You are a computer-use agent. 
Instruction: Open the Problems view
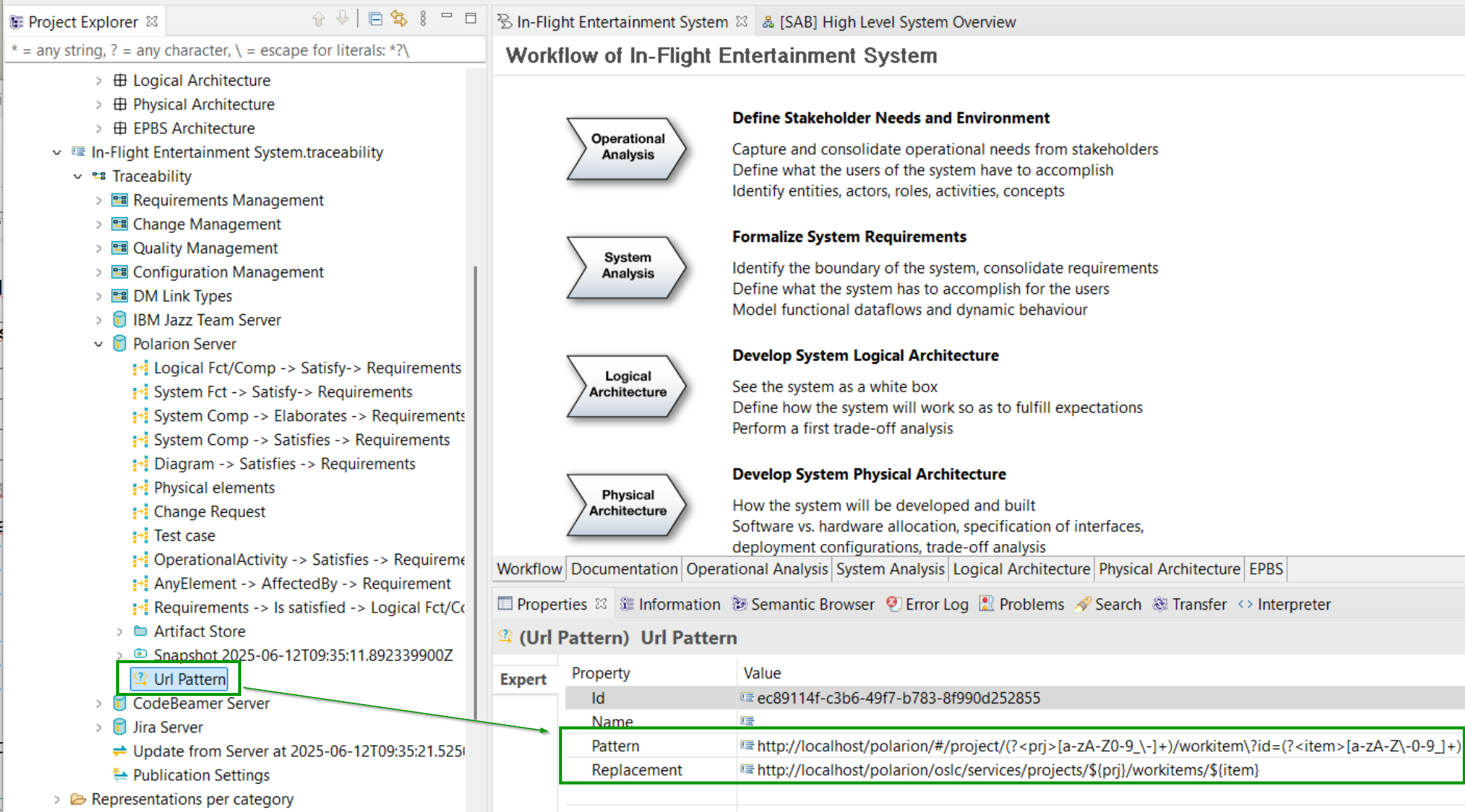coord(1021,604)
